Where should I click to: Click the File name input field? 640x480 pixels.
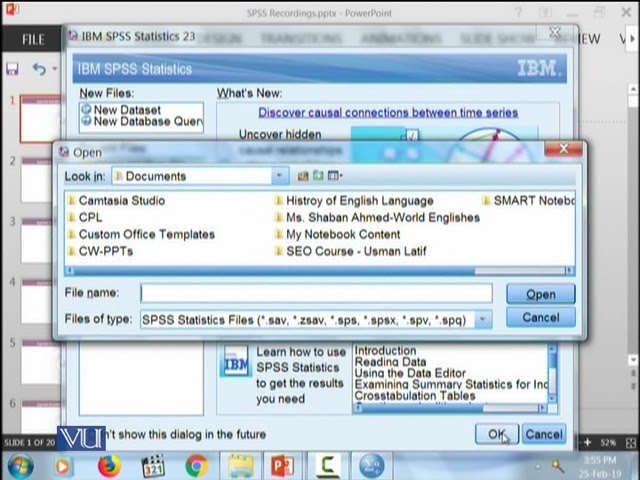pyautogui.click(x=316, y=293)
